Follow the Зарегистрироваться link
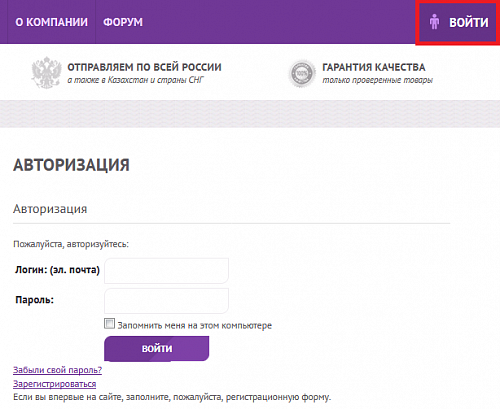Screen dimensions: 500x409 click(x=55, y=384)
